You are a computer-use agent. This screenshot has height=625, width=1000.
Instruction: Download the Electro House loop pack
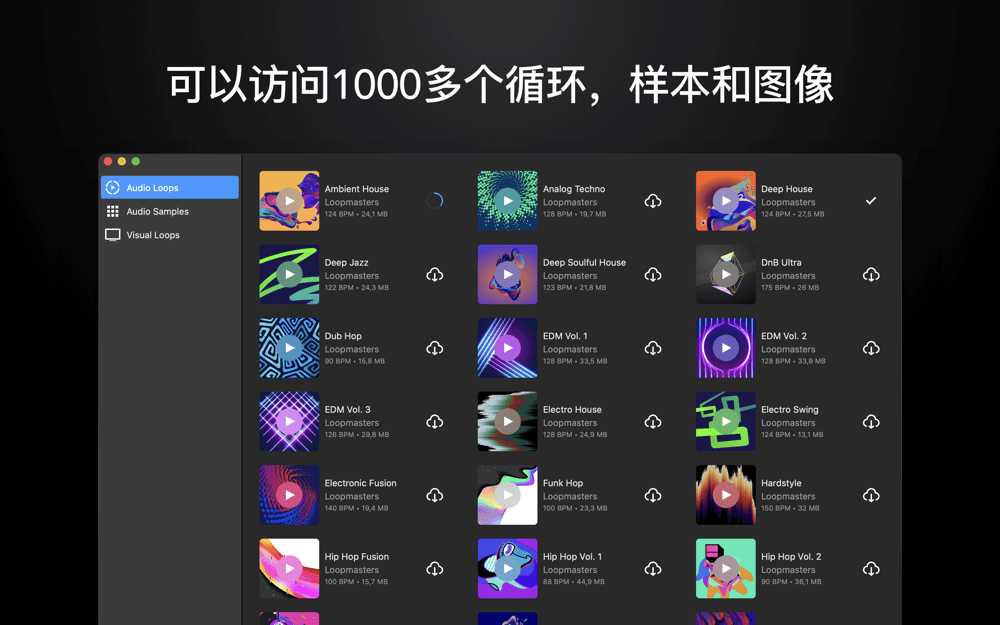653,422
